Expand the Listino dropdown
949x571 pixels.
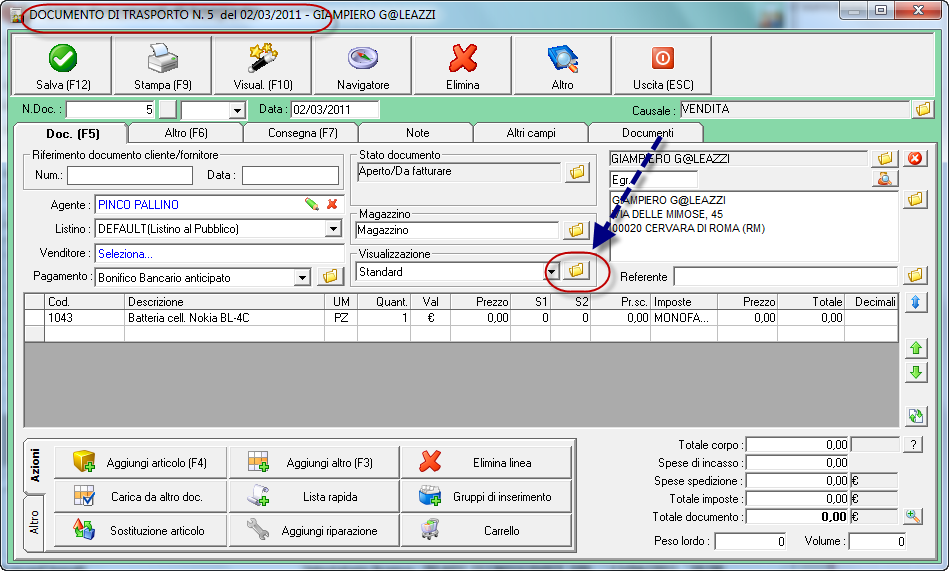(333, 229)
